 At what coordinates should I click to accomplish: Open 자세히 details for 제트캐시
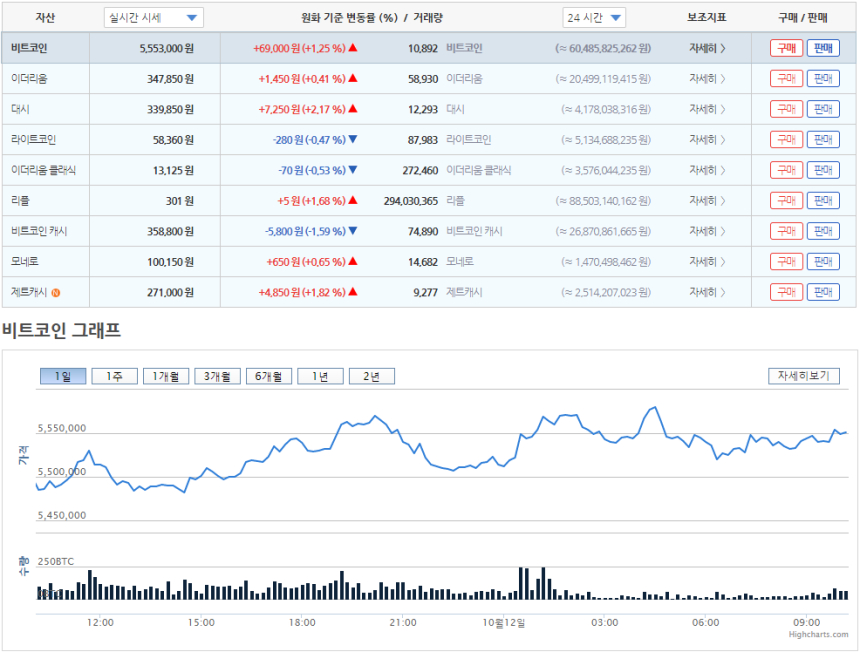coord(707,292)
